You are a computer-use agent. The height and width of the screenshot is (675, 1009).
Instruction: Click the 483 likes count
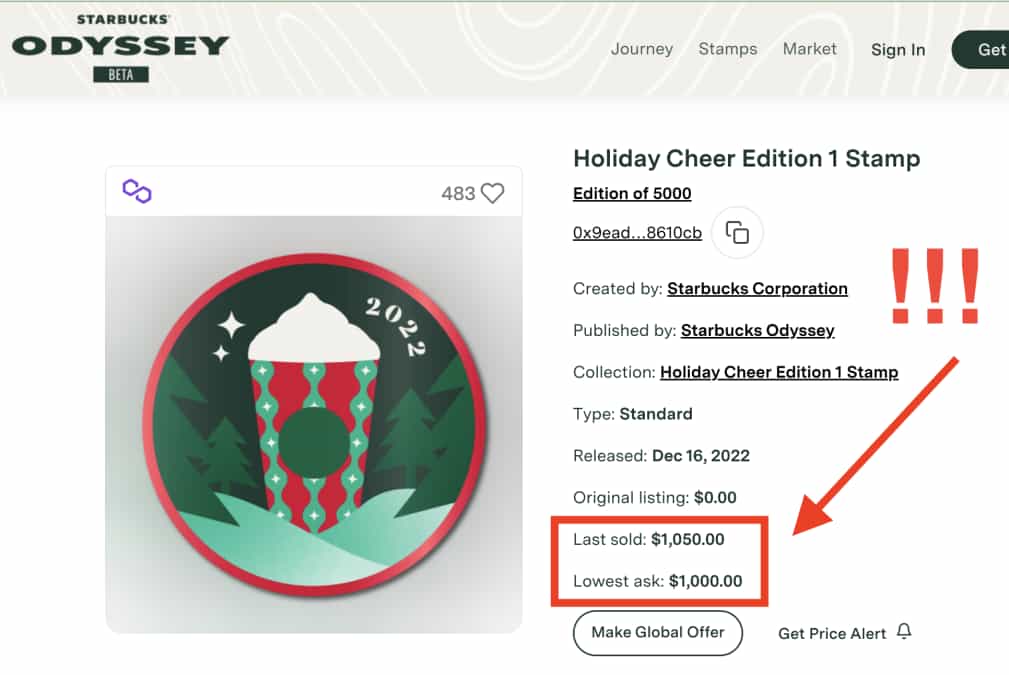point(458,193)
